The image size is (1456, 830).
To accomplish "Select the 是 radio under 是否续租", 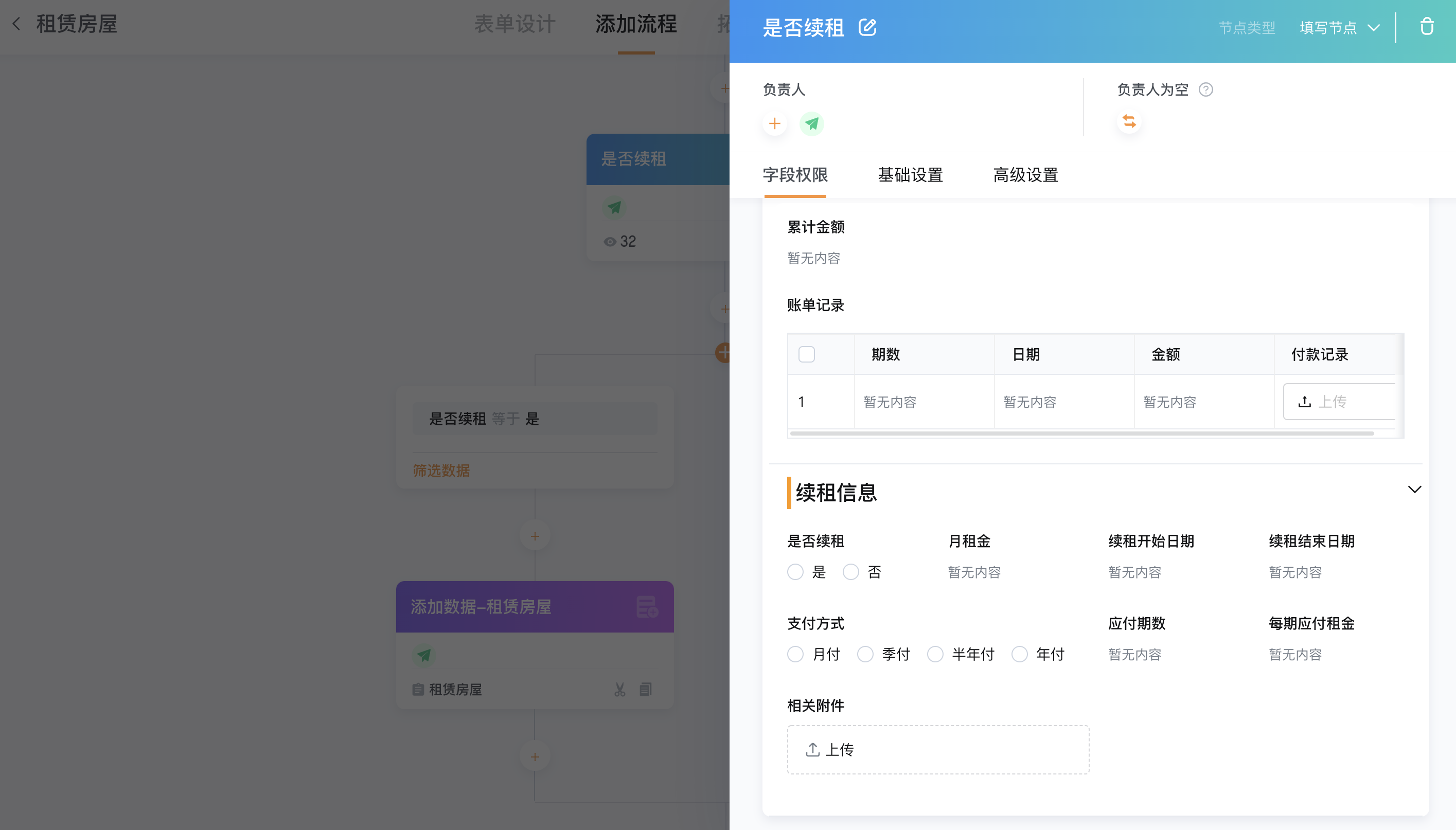I will pos(795,572).
